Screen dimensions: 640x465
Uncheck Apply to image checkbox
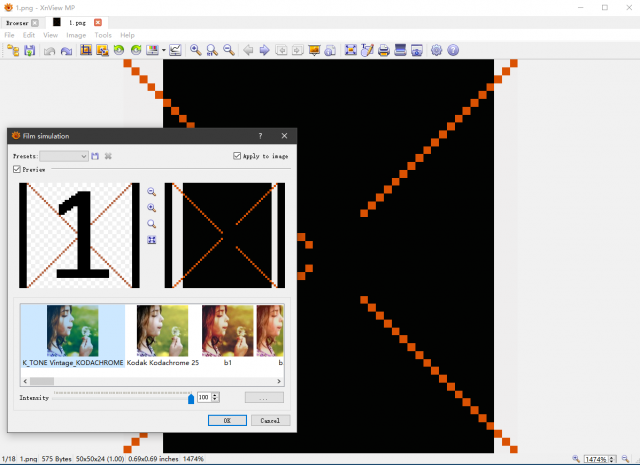[237, 156]
